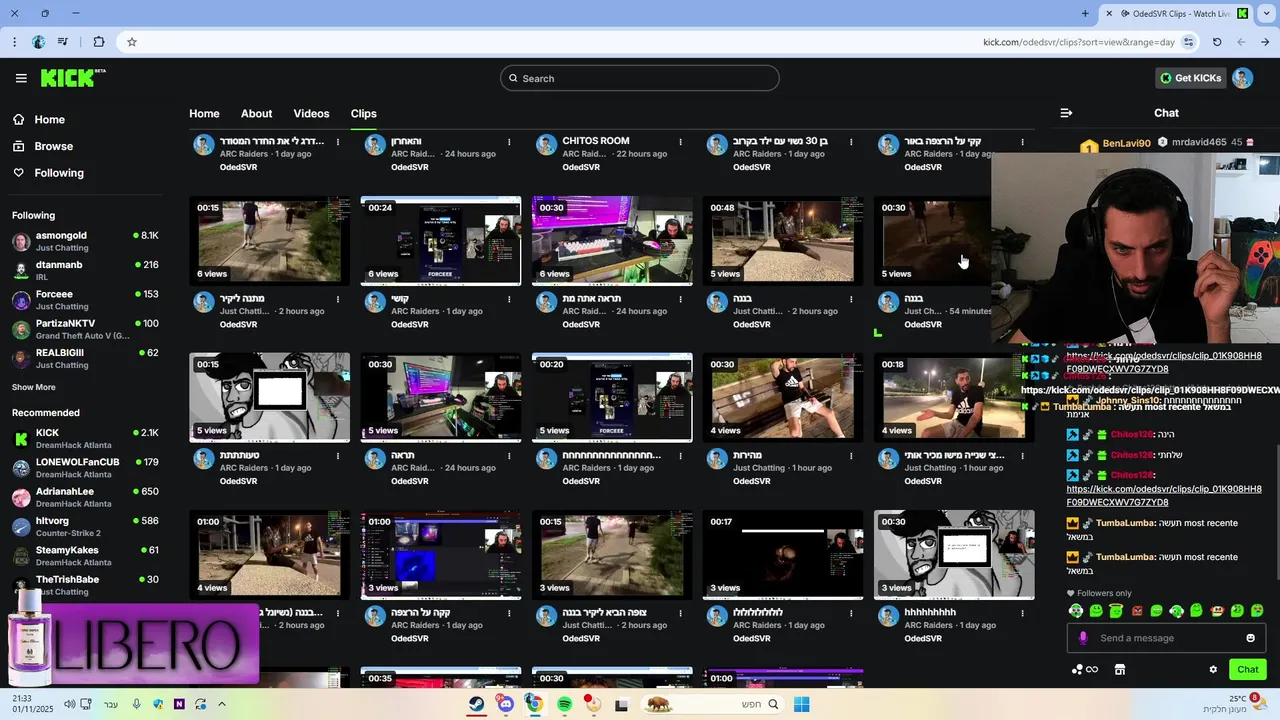
Task: Select the Clips channel tab
Action: 363,113
